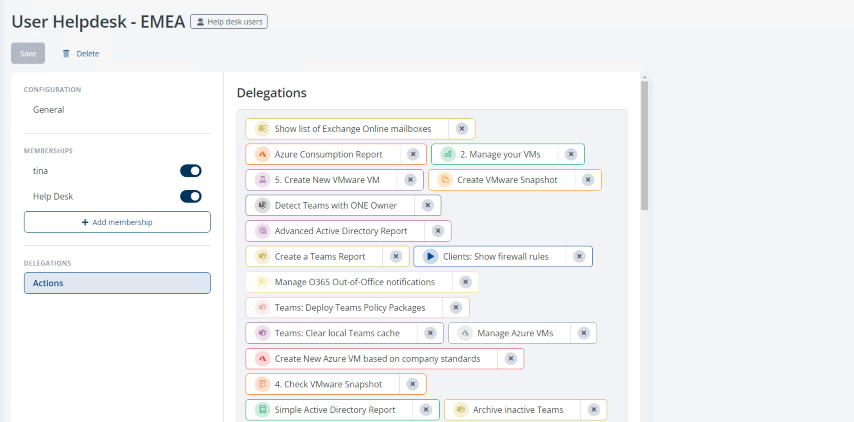Click the Create New VMware VM icon
The image size is (854, 422).
[x=263, y=180]
